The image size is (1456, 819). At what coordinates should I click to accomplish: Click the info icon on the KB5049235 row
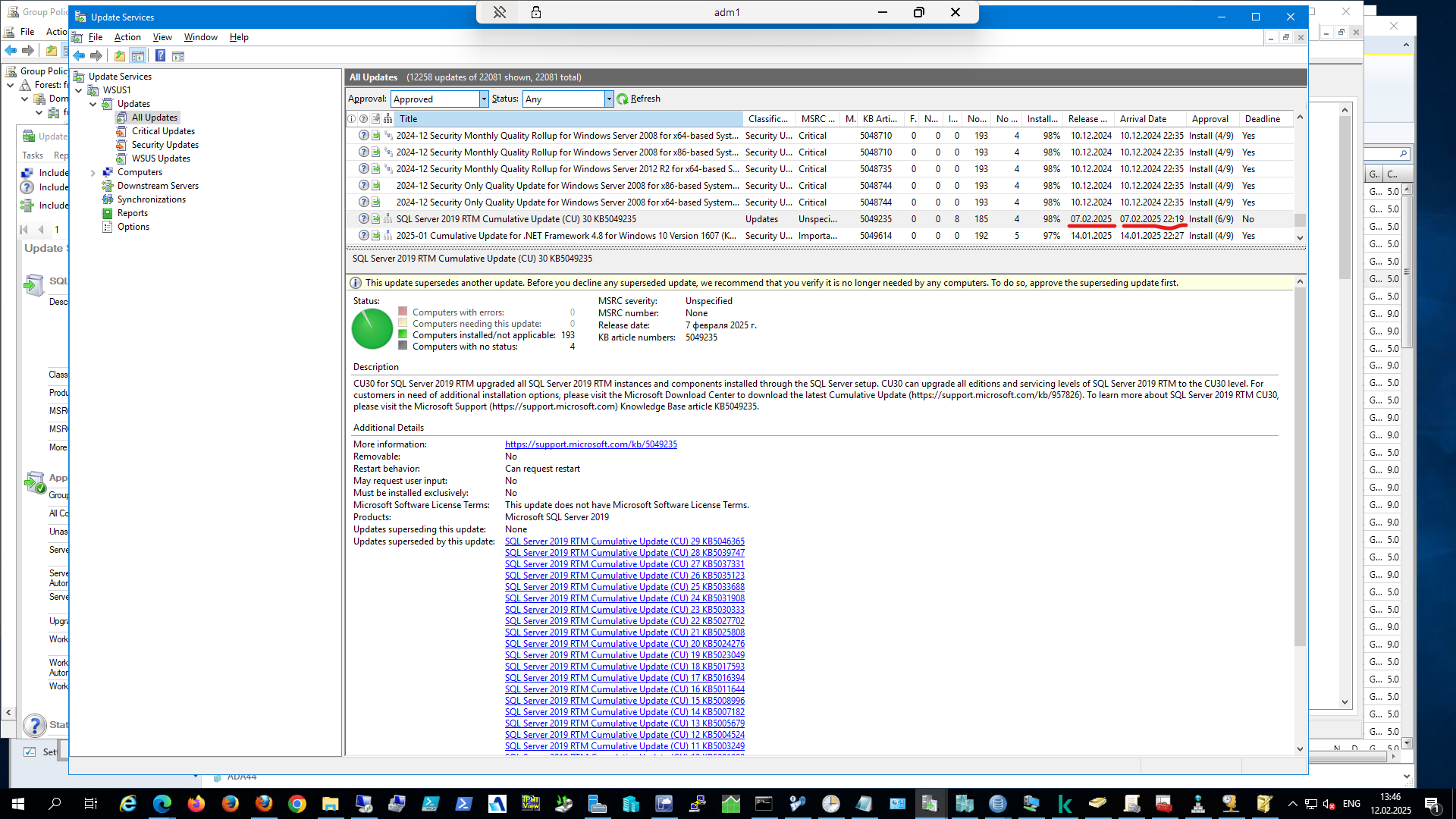[364, 219]
